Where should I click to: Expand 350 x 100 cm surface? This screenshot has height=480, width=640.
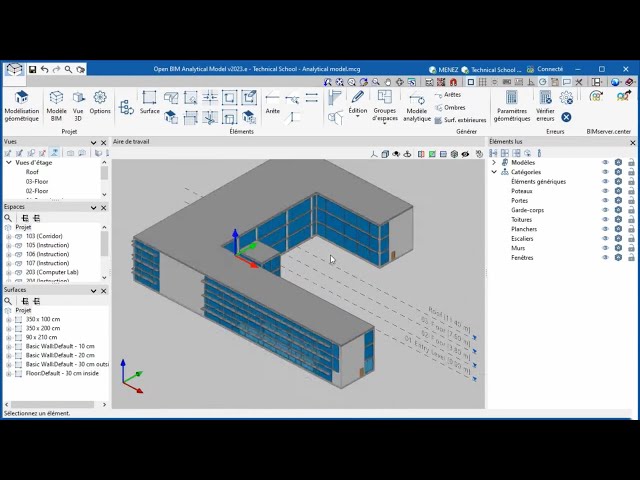click(x=8, y=319)
